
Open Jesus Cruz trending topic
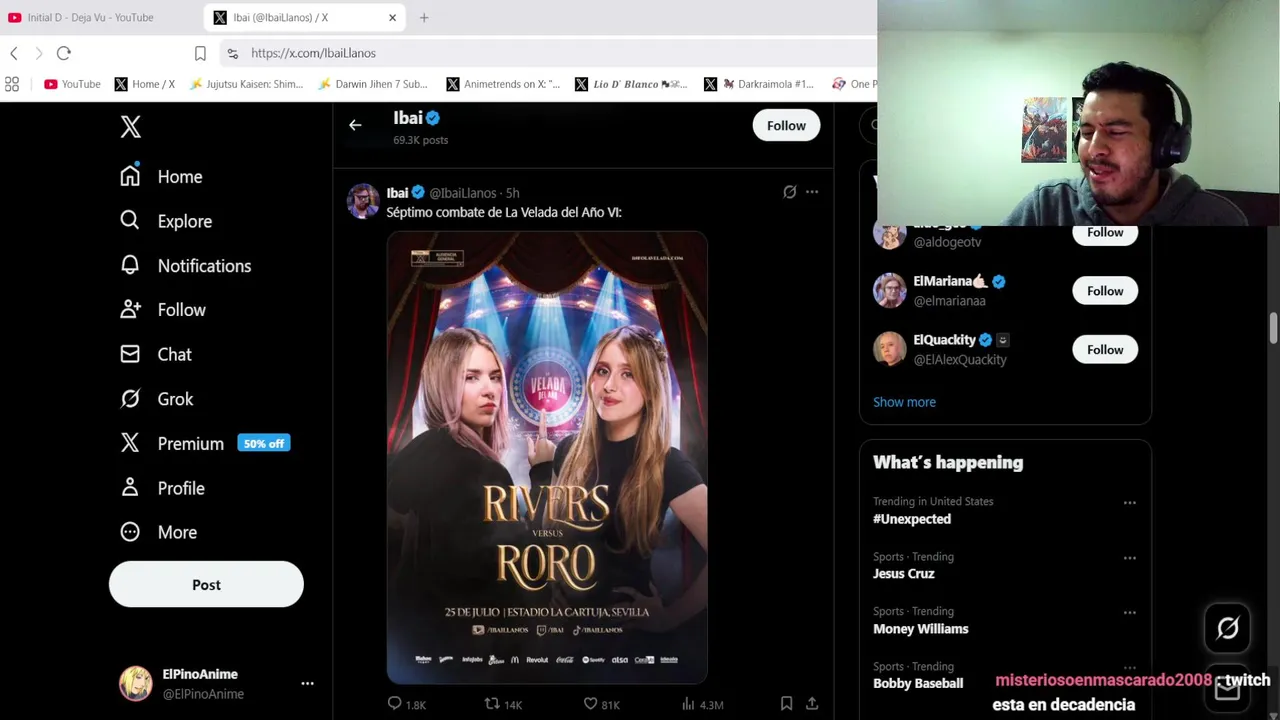(904, 574)
